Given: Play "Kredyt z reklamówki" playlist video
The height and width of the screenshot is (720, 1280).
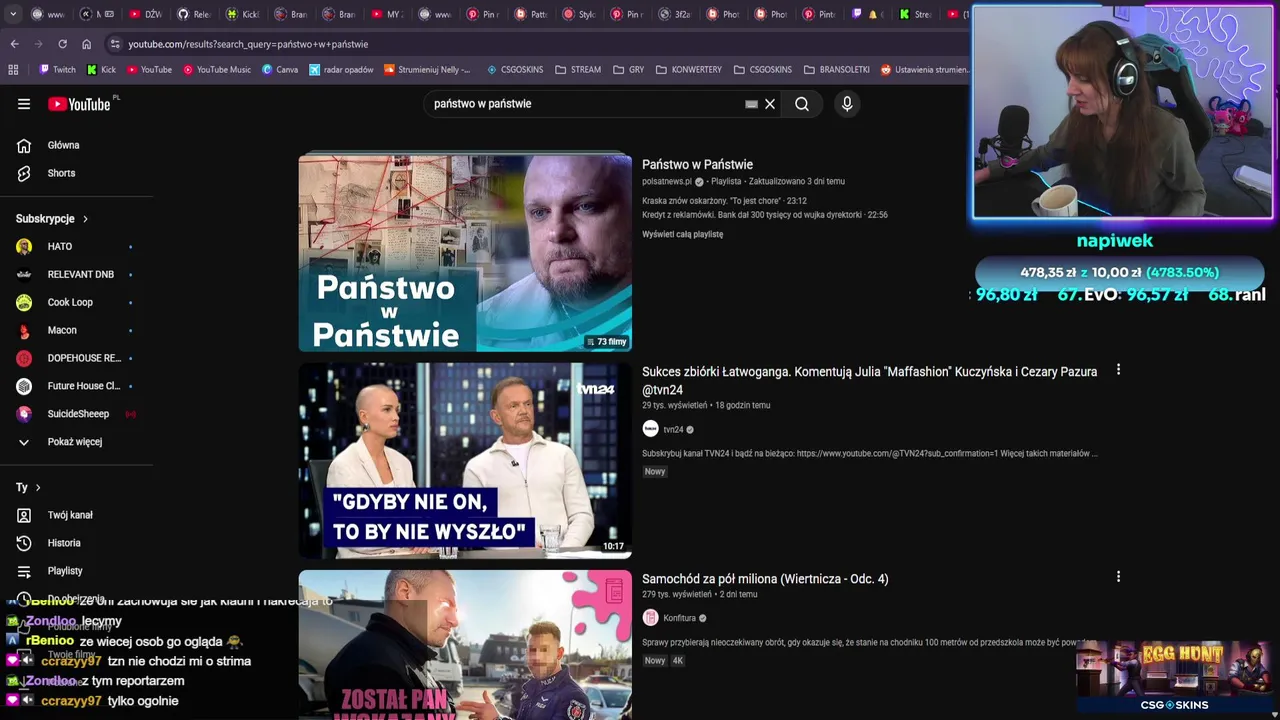Looking at the screenshot, I should (764, 215).
